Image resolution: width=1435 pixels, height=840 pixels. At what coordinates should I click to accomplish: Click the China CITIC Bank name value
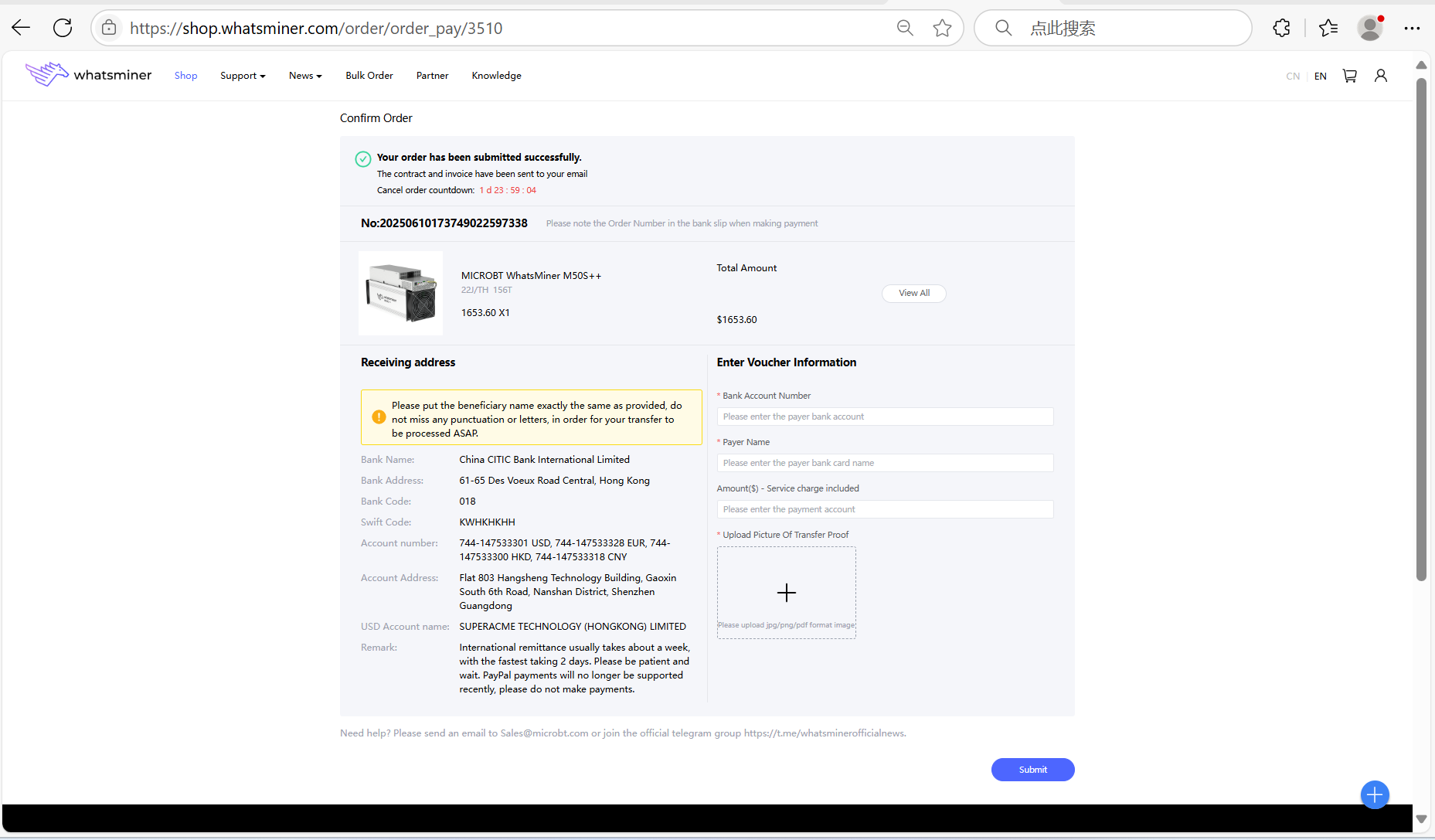point(545,460)
